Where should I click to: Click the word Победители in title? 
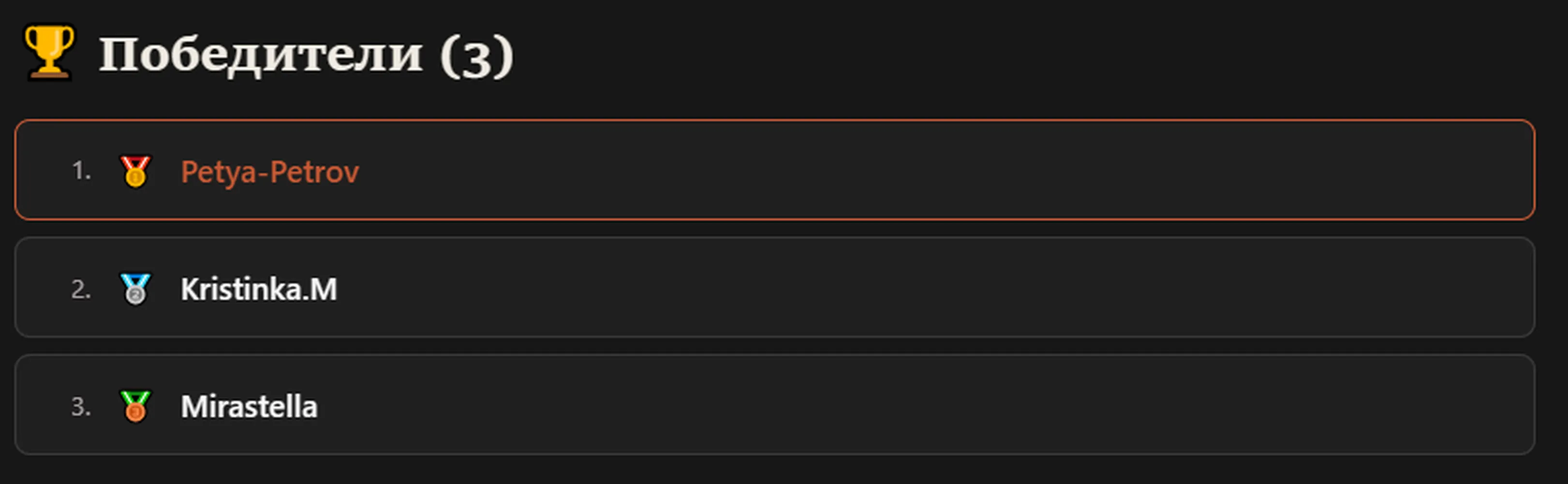261,54
